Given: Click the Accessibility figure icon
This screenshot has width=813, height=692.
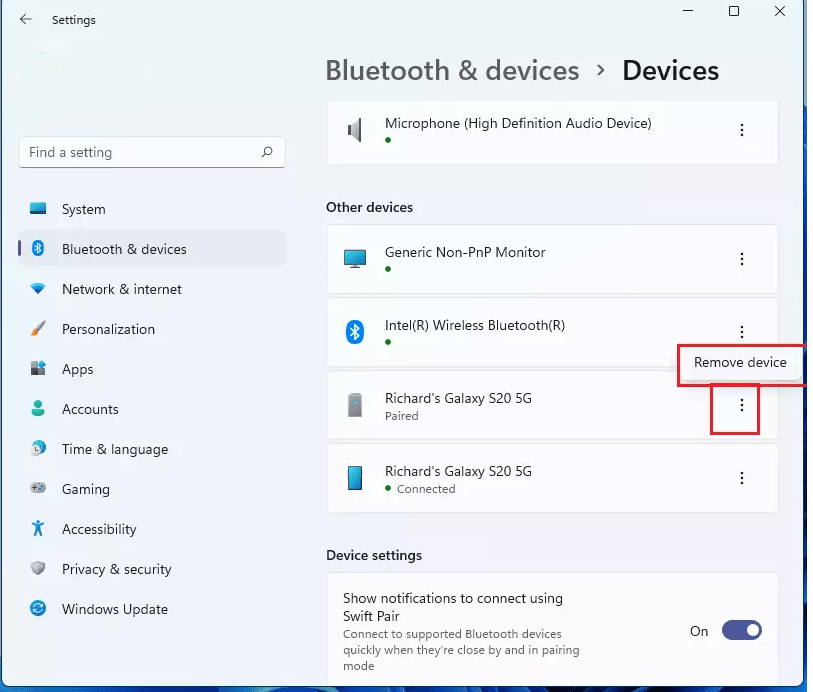Looking at the screenshot, I should click(38, 528).
